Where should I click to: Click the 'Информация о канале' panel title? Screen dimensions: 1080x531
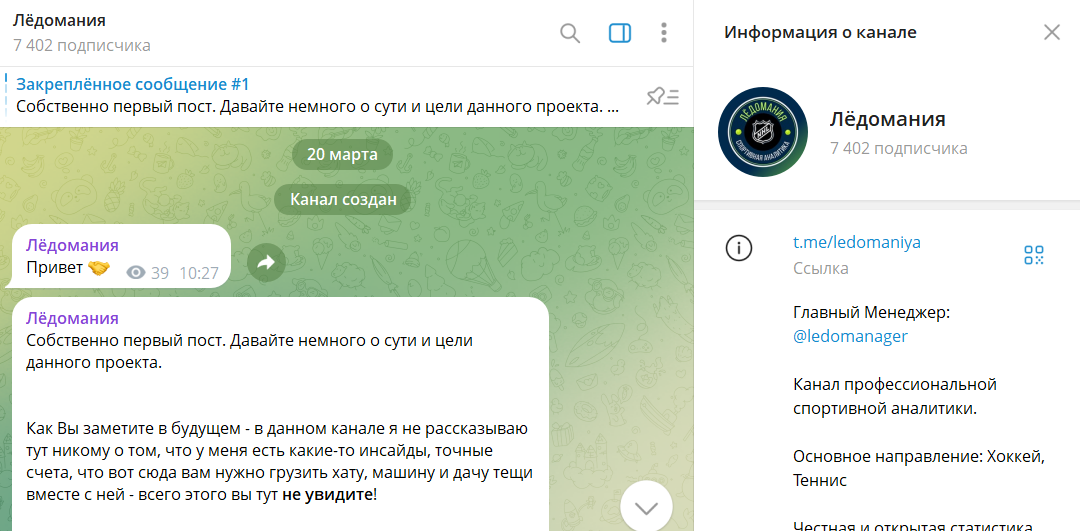coord(820,32)
